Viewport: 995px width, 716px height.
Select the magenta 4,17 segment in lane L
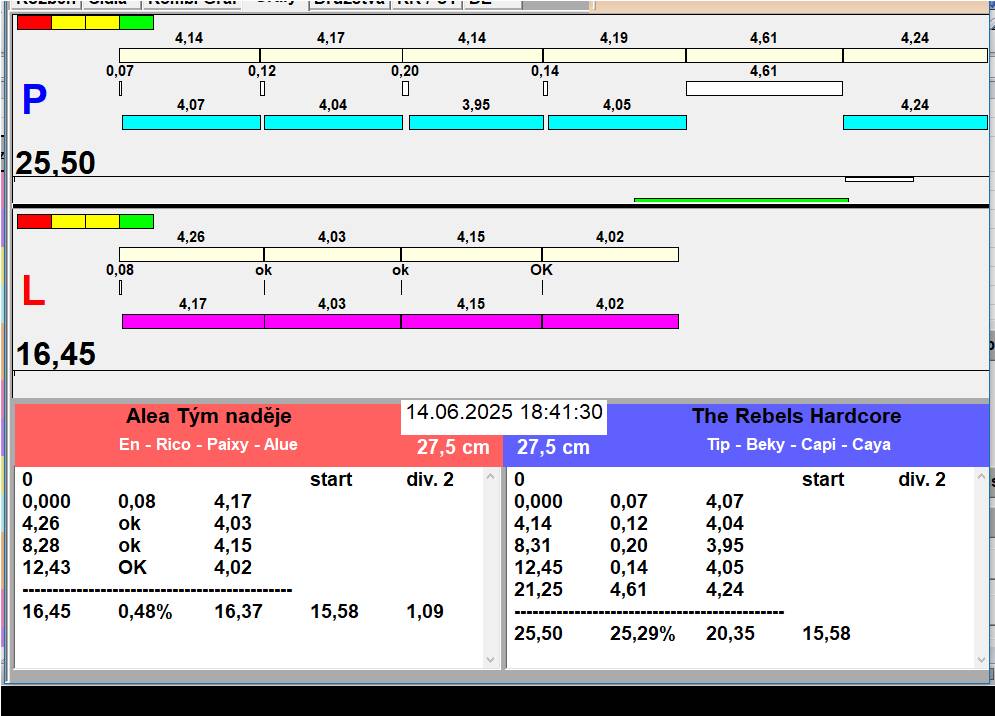tap(193, 321)
